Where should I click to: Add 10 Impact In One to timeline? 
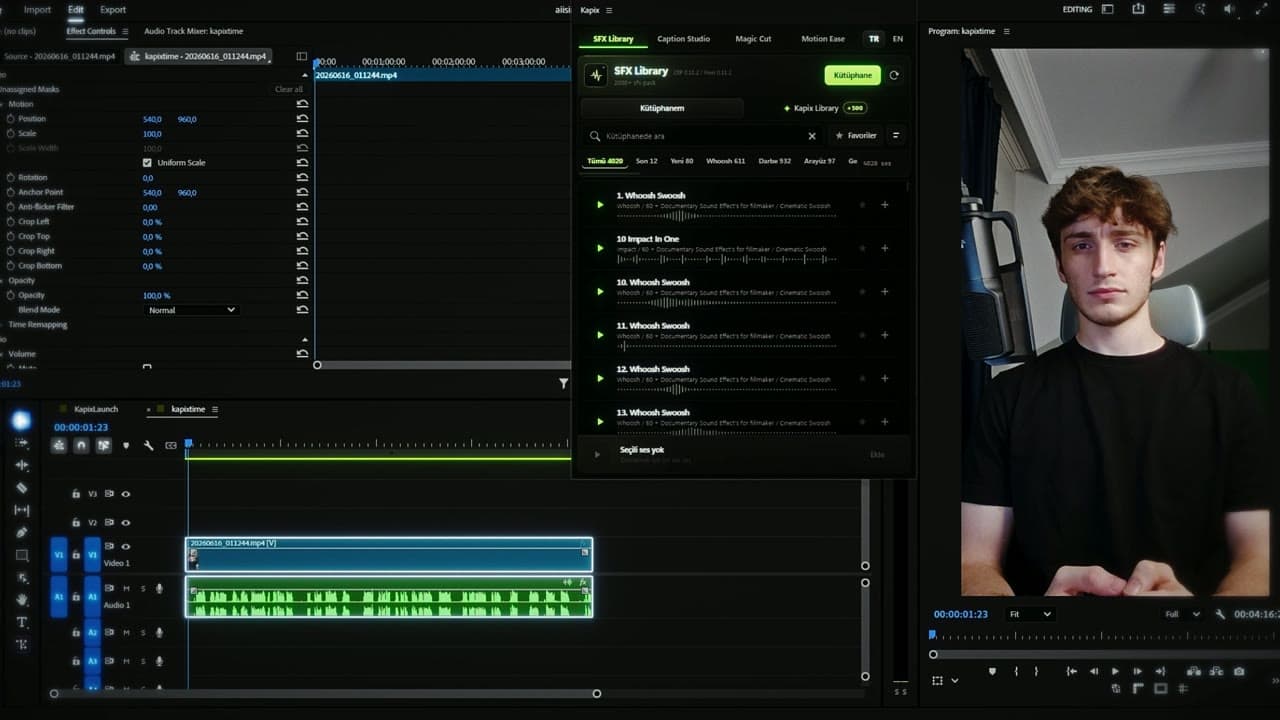tap(884, 248)
